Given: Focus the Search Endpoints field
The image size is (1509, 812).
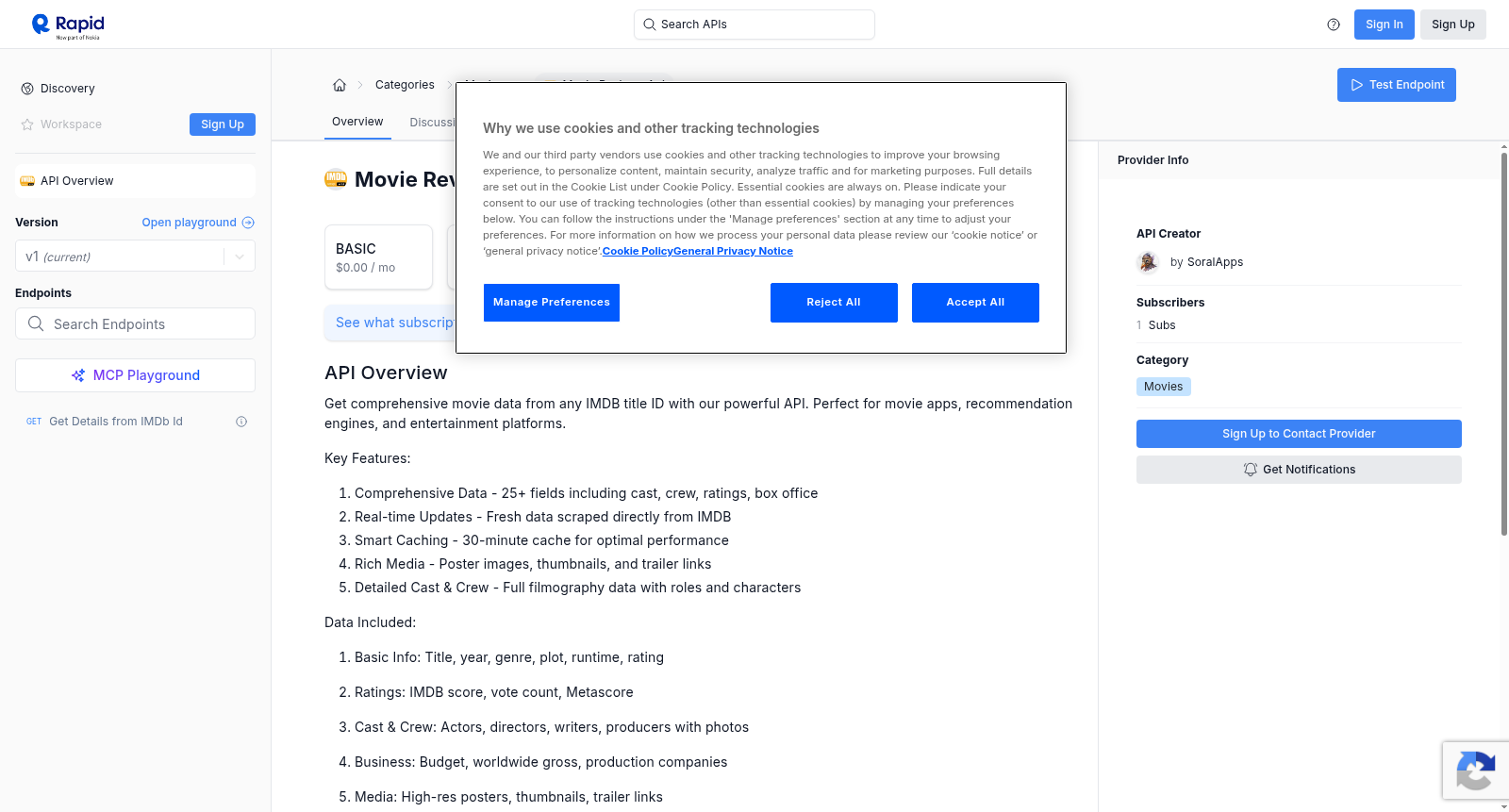Looking at the screenshot, I should (135, 323).
